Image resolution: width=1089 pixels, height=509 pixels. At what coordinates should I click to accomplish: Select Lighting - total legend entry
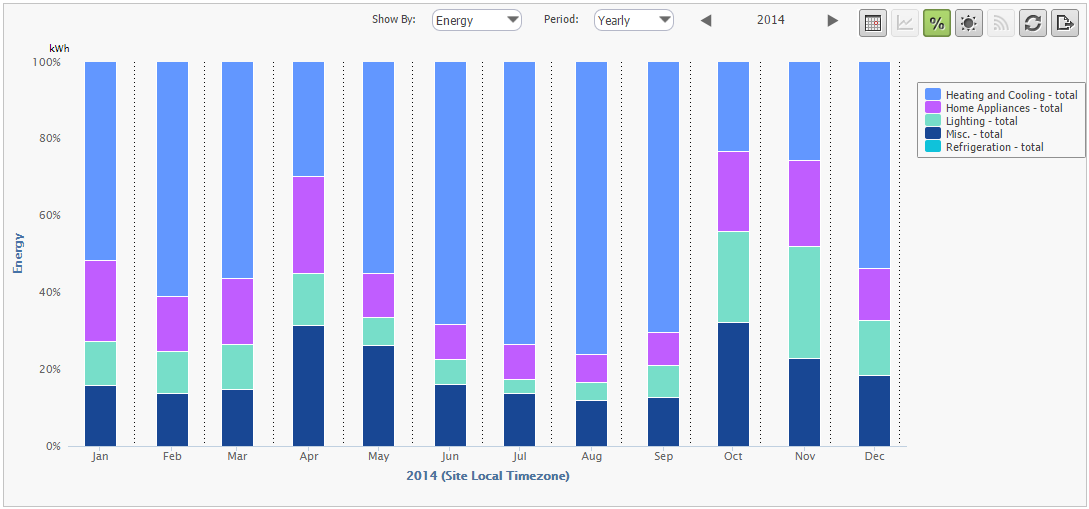(x=980, y=121)
